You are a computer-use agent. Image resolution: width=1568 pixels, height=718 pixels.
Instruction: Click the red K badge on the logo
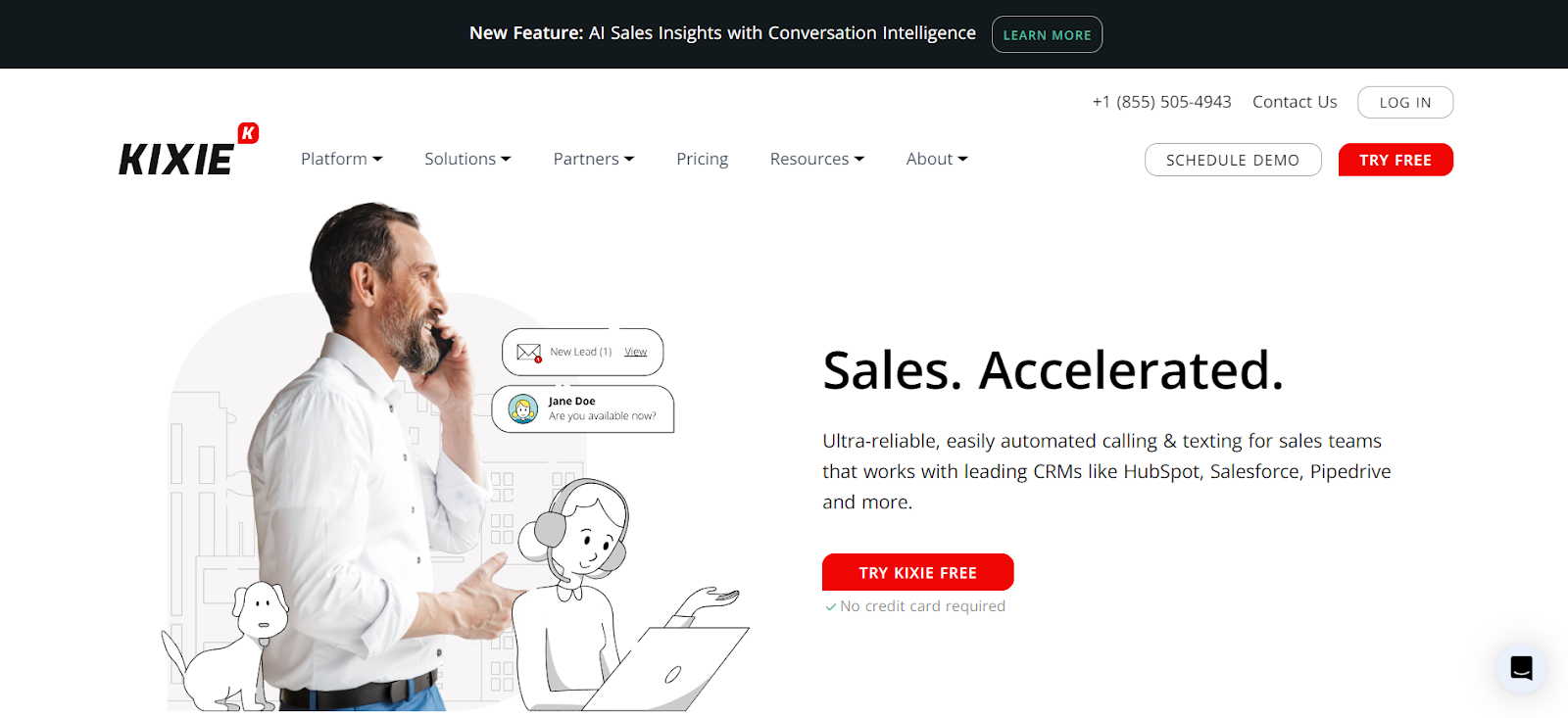[248, 133]
